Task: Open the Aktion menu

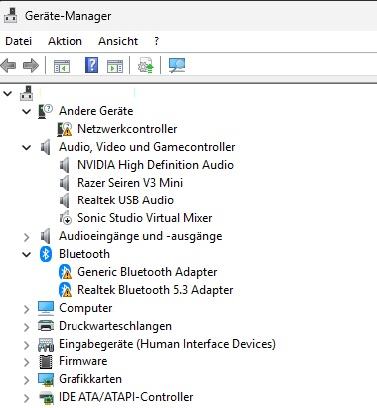Action: [x=65, y=41]
